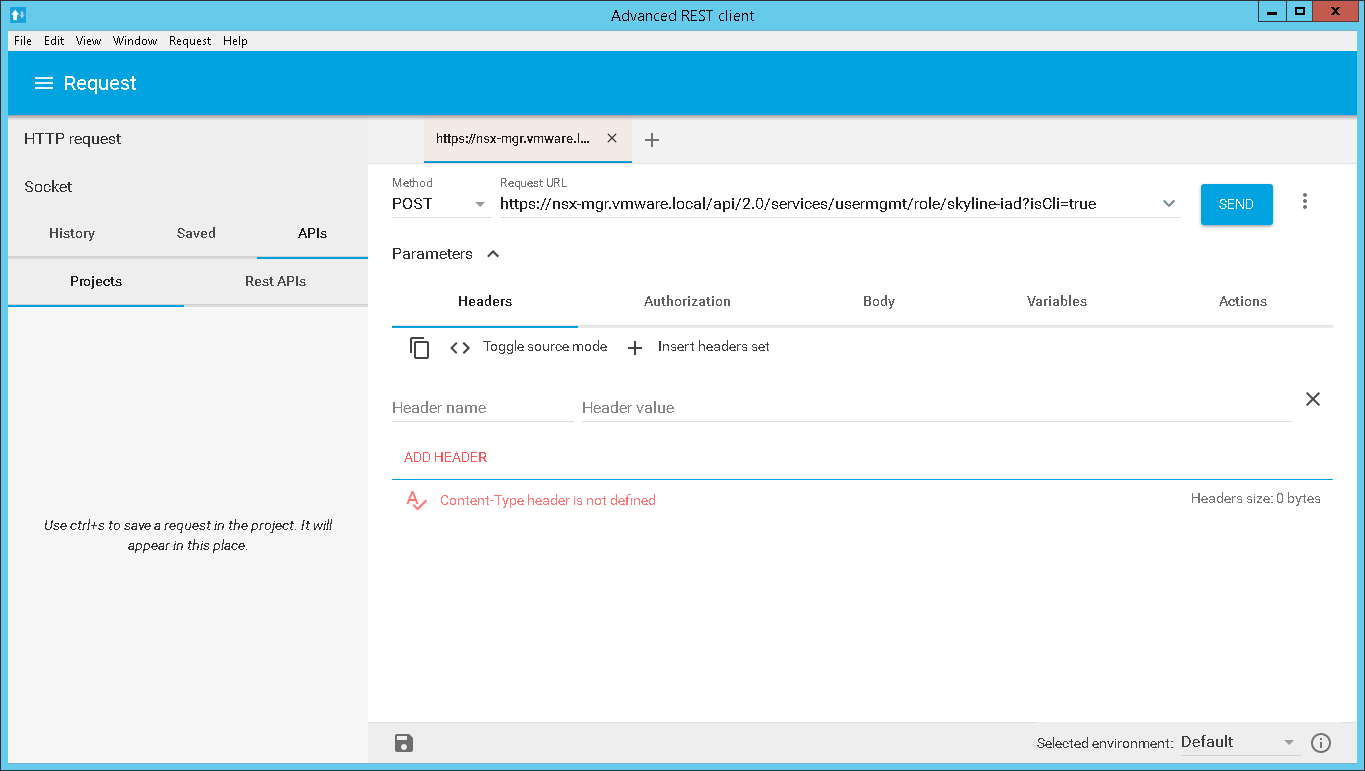The width and height of the screenshot is (1365, 771).
Task: Click the Content-Type header warning message
Action: (548, 500)
